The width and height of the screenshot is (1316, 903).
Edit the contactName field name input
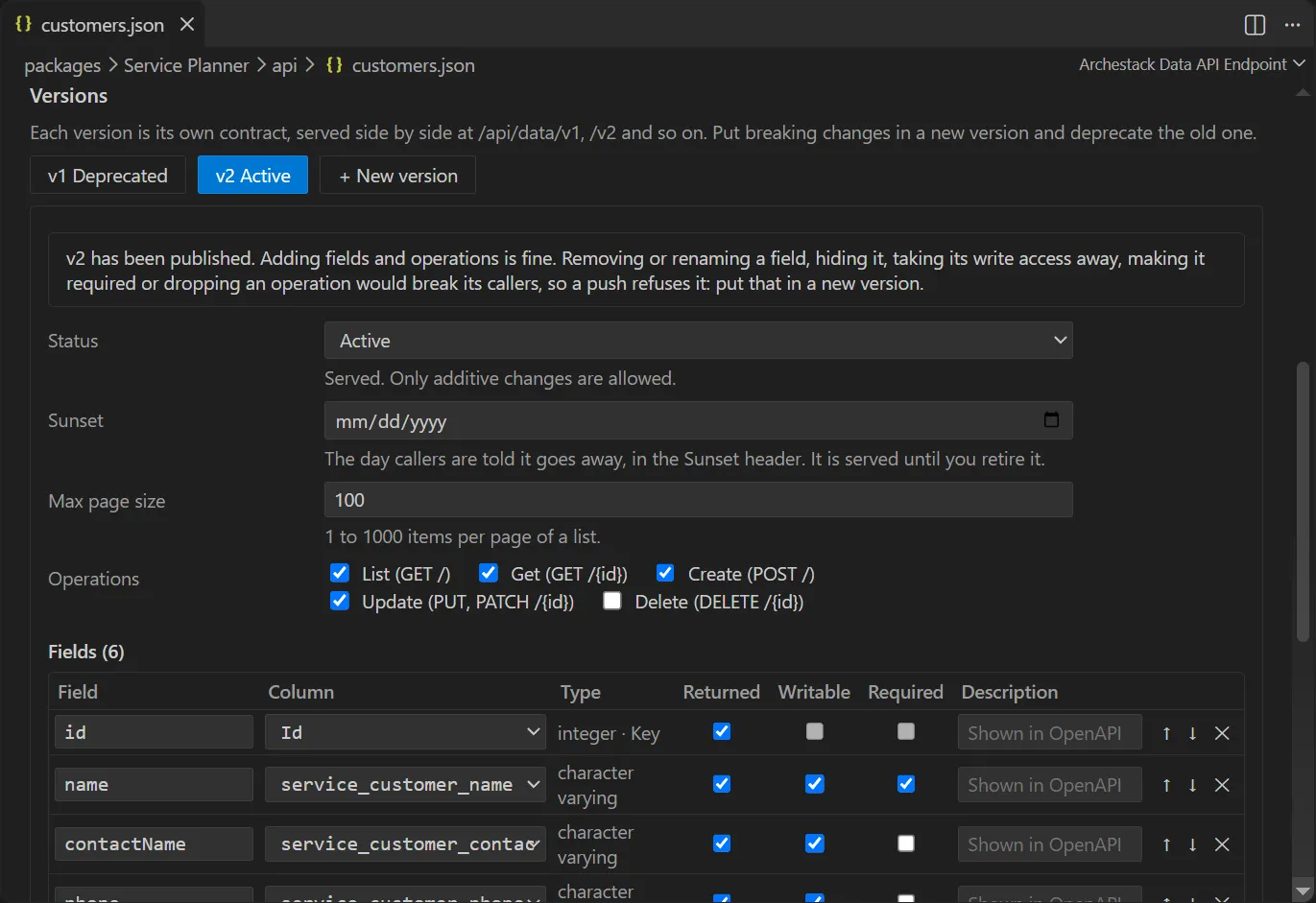coord(154,844)
